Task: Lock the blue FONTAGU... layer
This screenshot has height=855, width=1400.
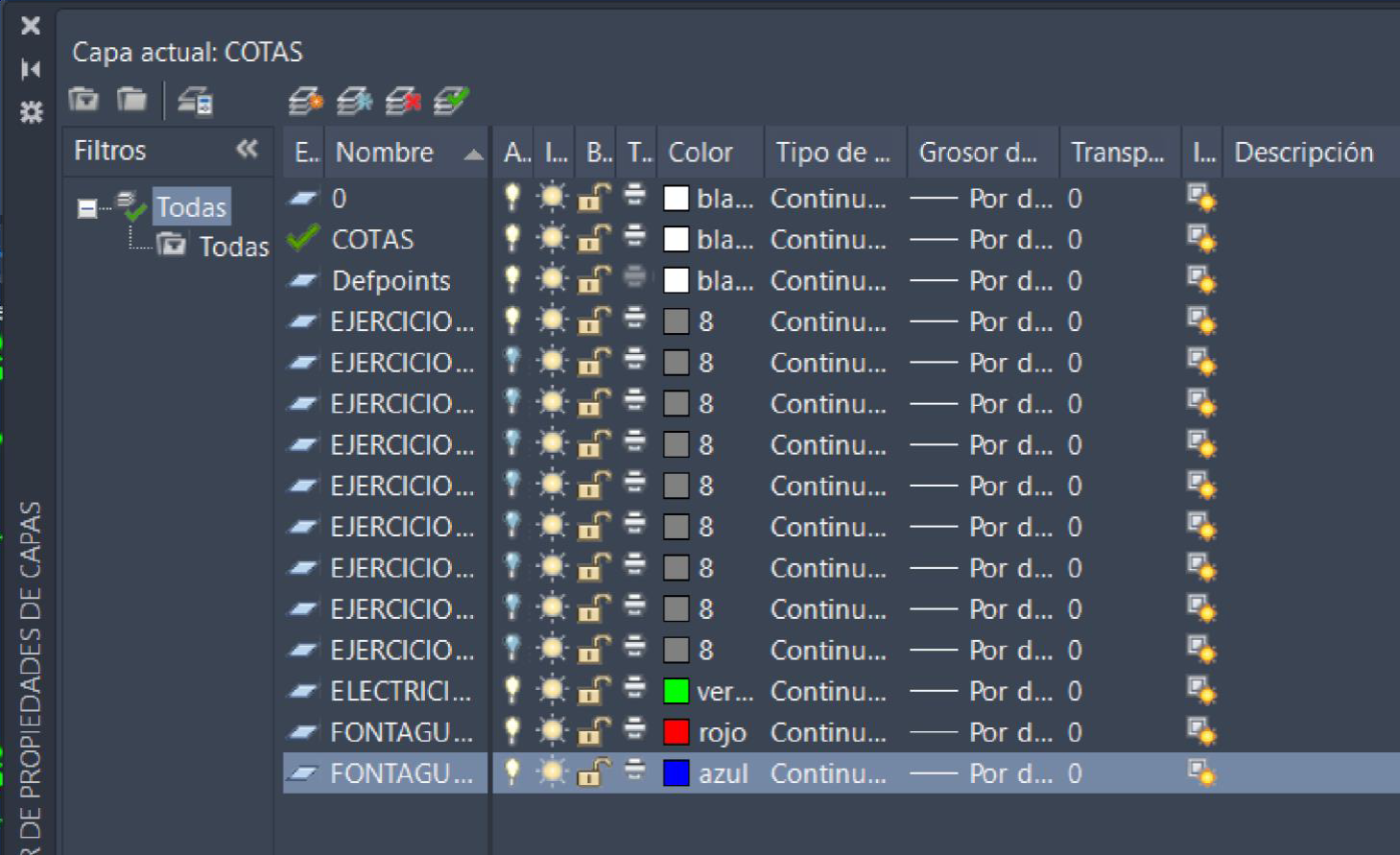Action: point(594,772)
